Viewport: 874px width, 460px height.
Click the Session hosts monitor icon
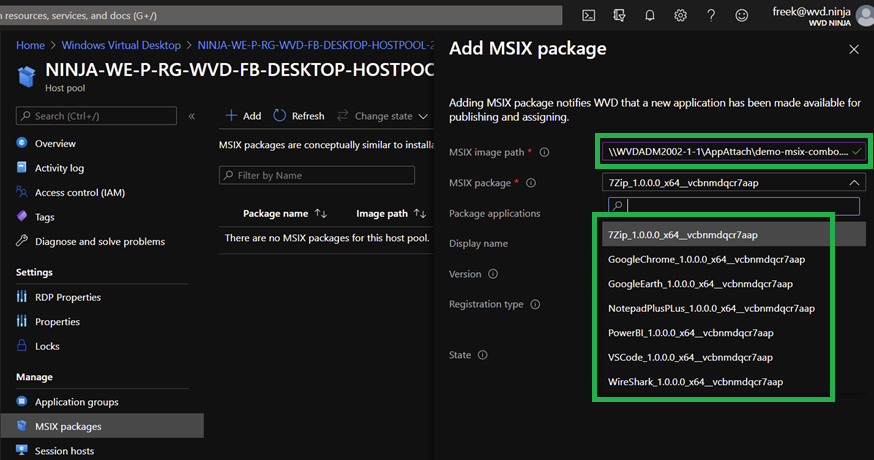click(x=22, y=449)
